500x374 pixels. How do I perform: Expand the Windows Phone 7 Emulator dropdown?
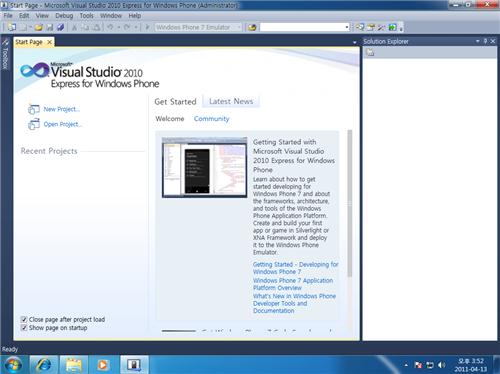click(239, 27)
